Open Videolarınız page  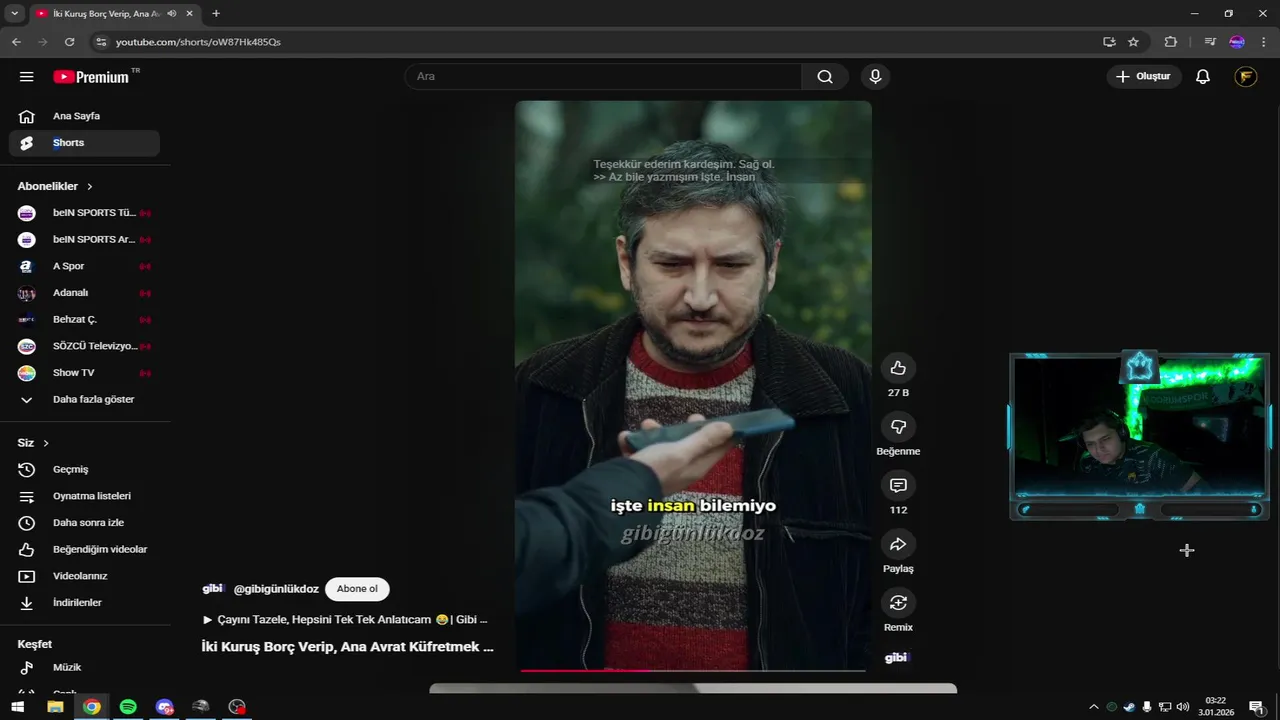84,576
